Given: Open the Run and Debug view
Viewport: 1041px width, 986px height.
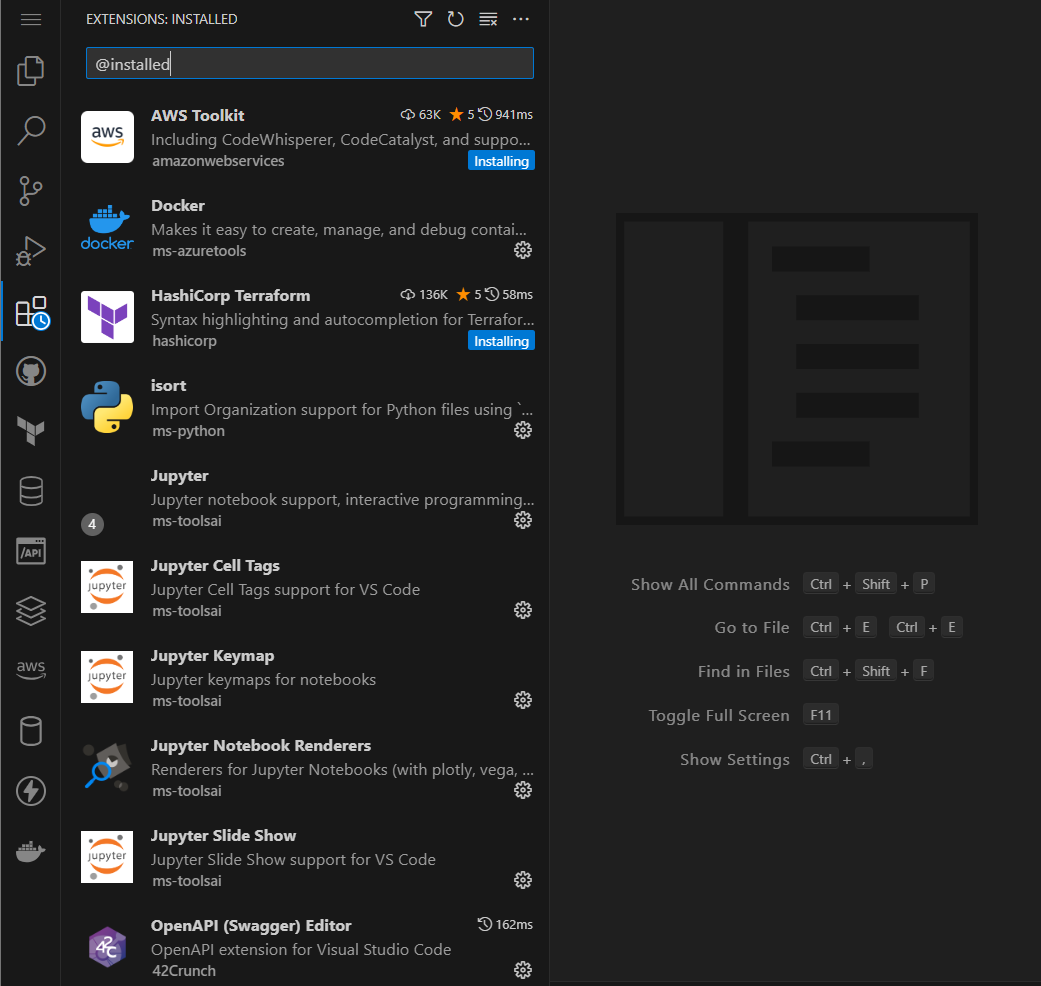Looking at the screenshot, I should [30, 251].
